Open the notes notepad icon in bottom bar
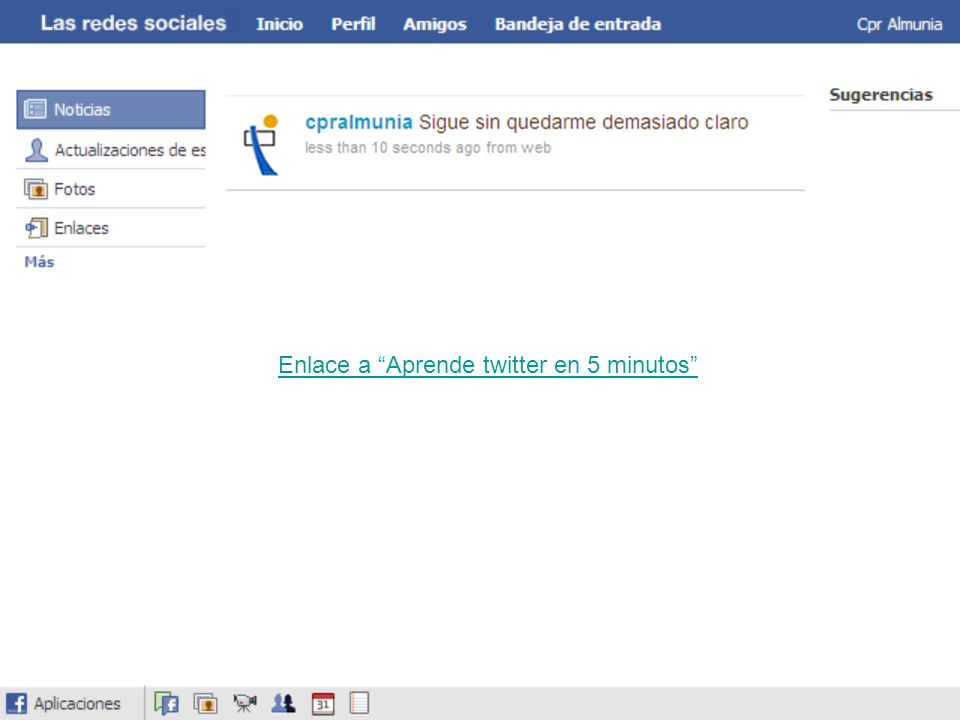 click(359, 703)
